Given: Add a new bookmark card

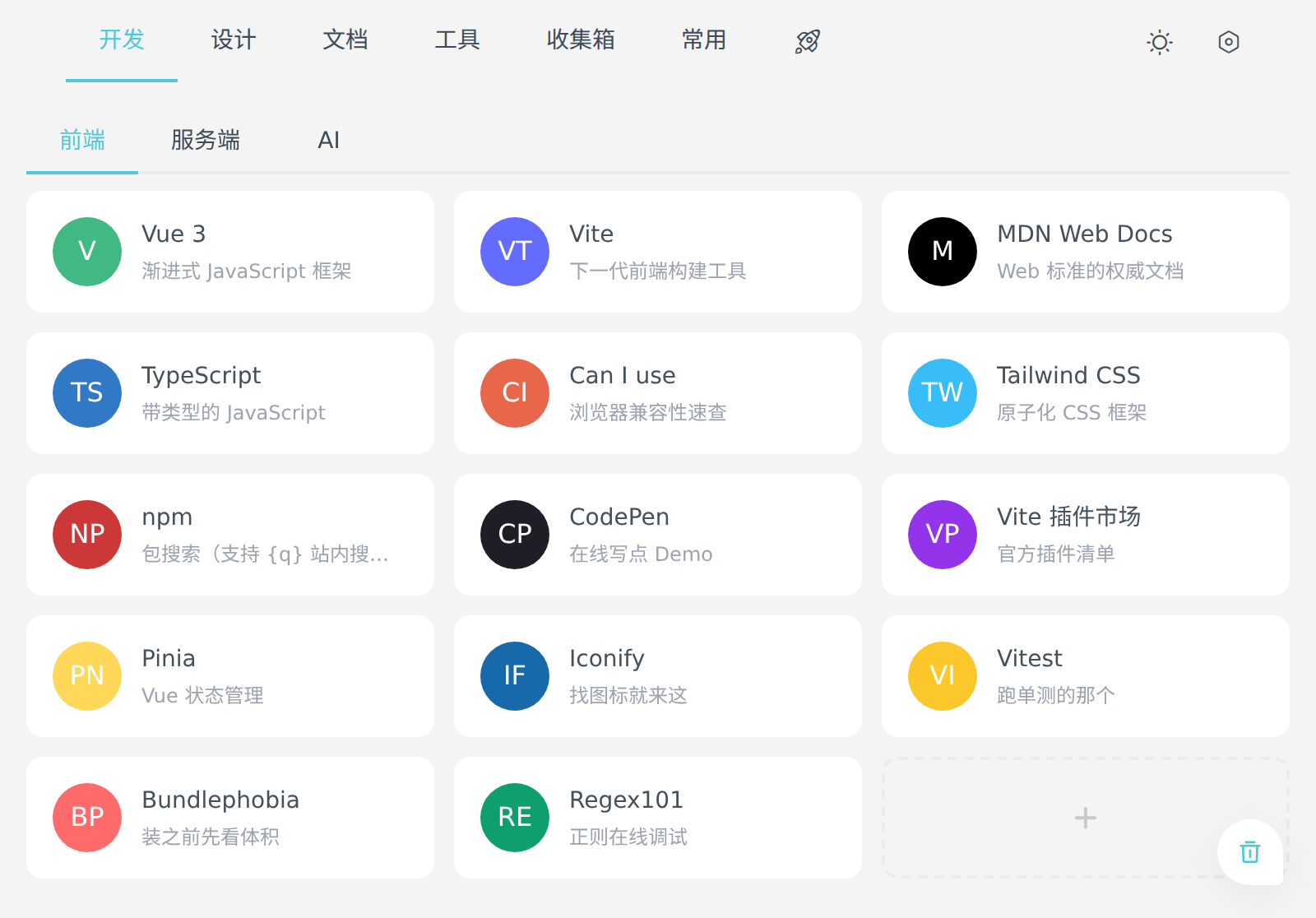Looking at the screenshot, I should pyautogui.click(x=1086, y=818).
